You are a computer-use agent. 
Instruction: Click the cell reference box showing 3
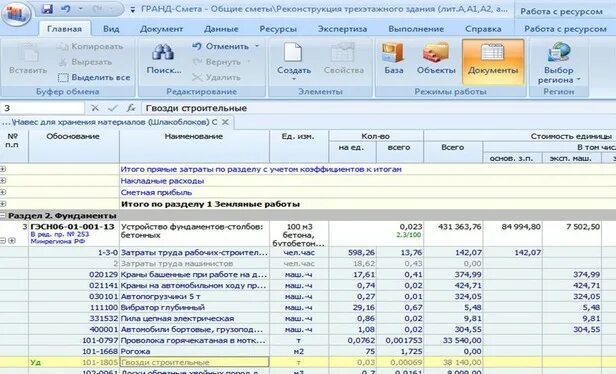[x=42, y=108]
